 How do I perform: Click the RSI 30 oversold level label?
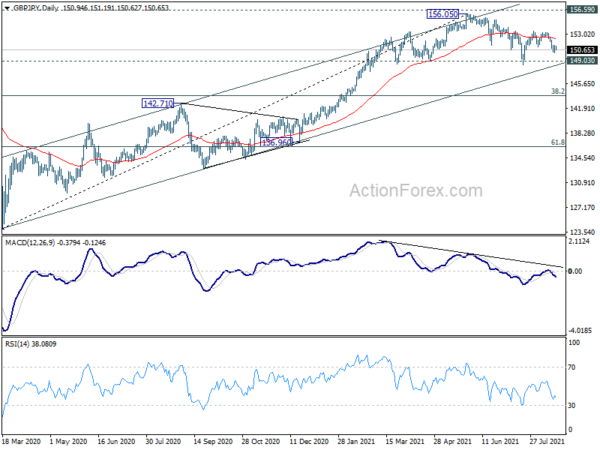pos(572,405)
